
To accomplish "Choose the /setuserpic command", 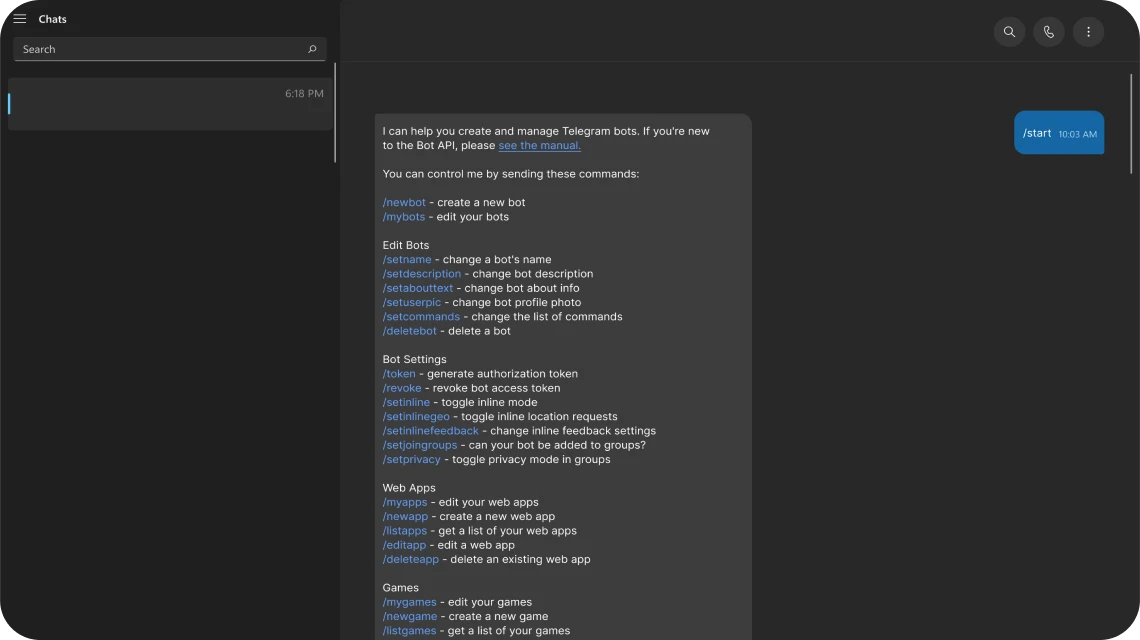I will [413, 303].
